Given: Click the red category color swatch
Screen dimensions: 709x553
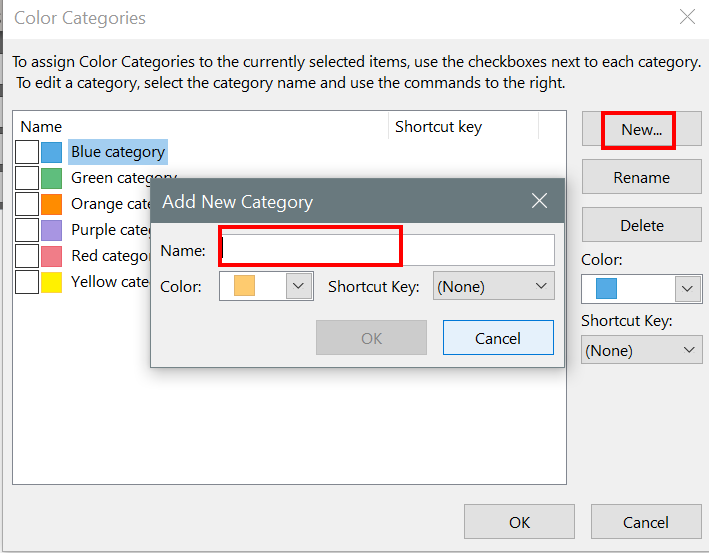Looking at the screenshot, I should click(51, 256).
